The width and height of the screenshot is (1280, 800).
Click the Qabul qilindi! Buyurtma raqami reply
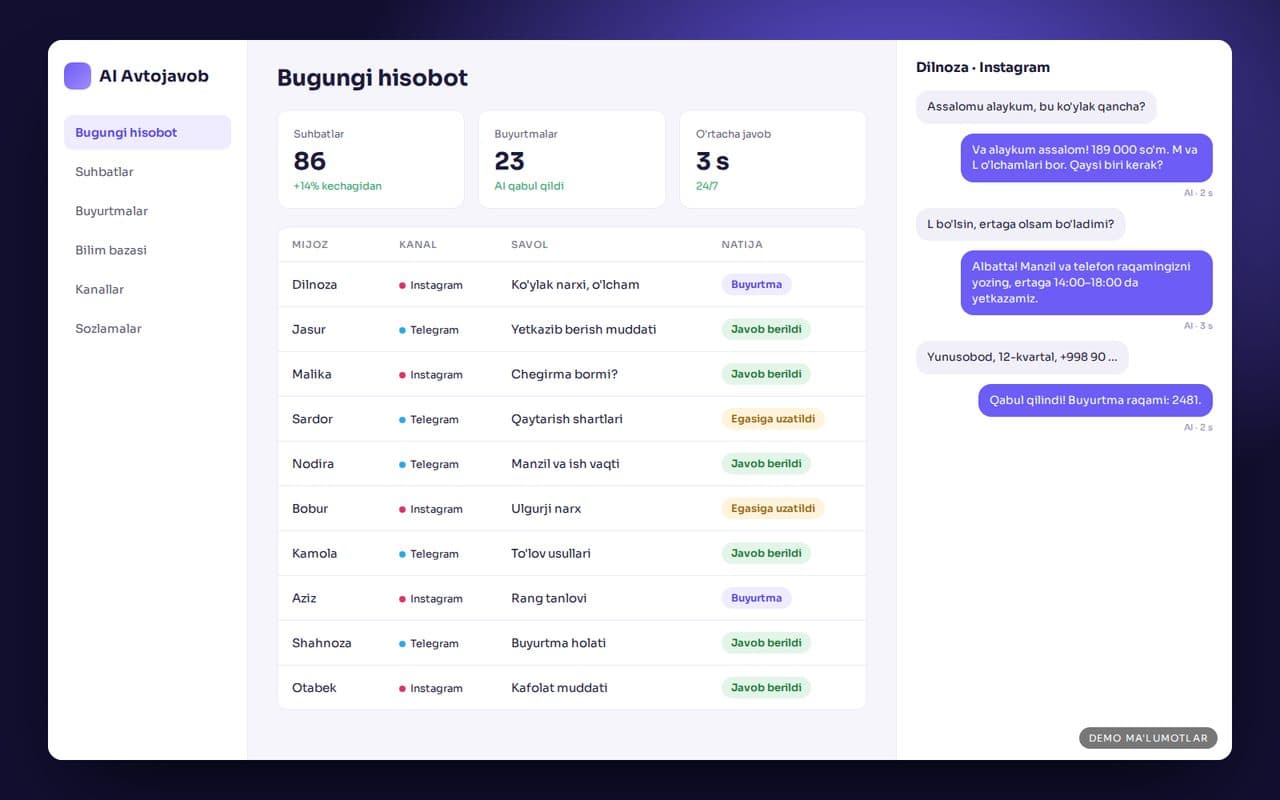tap(1095, 400)
